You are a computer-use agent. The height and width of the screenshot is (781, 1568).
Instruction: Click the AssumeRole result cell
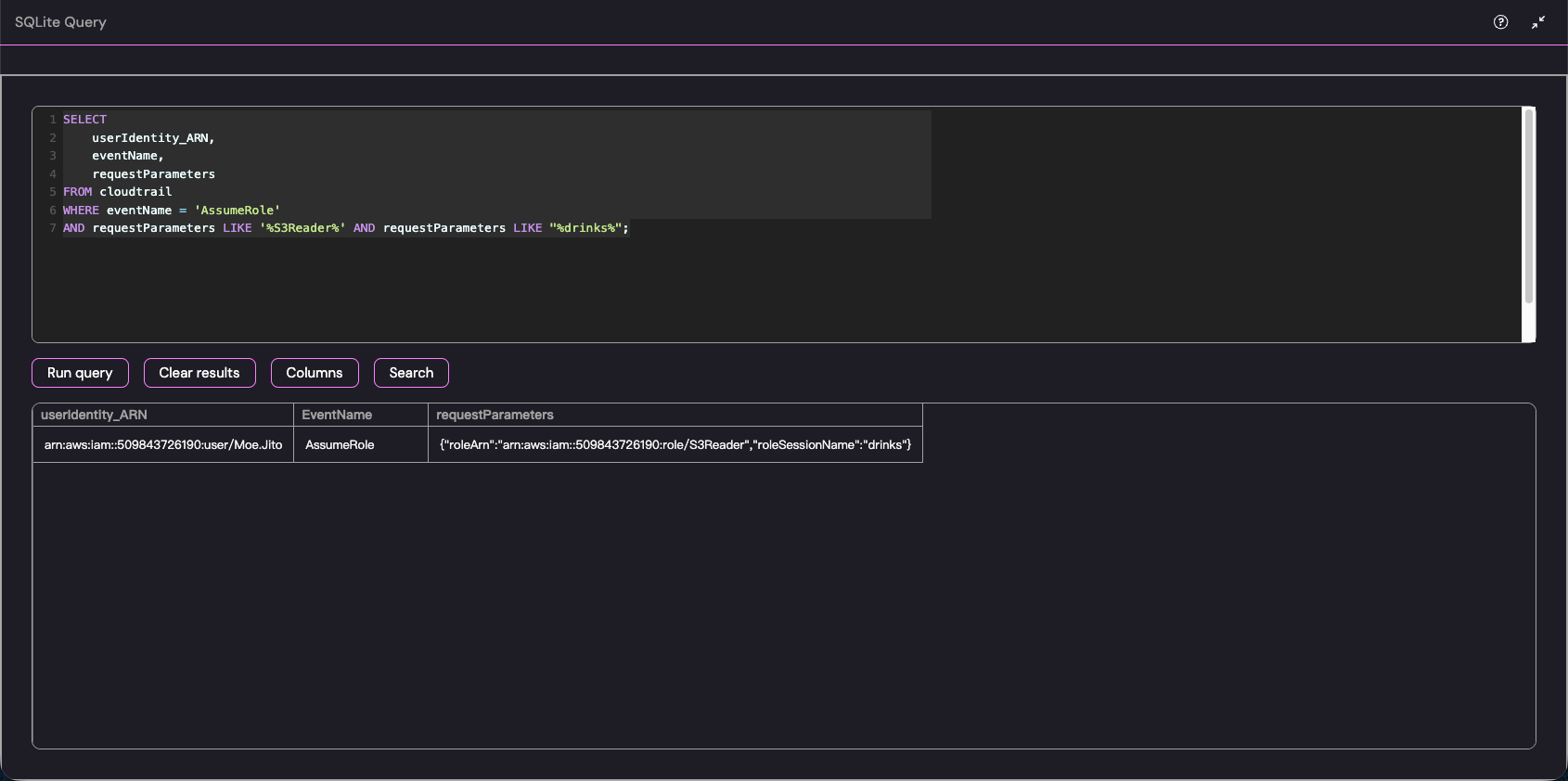point(361,444)
